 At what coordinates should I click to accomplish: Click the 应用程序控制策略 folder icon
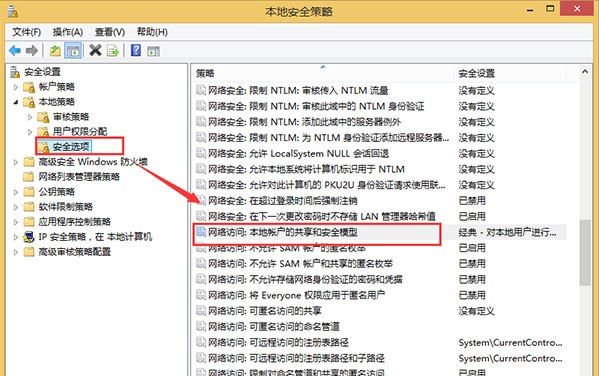pyautogui.click(x=29, y=222)
